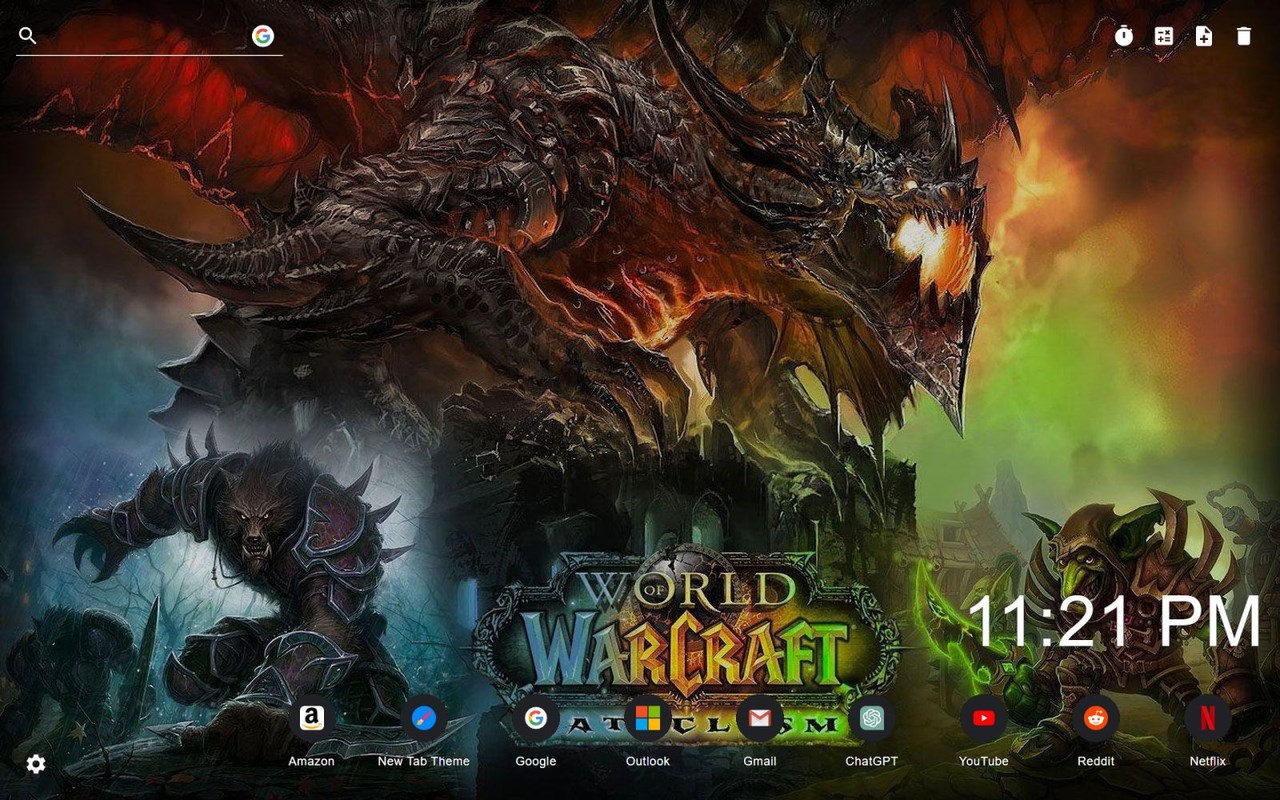Open the Reddit shortcut
This screenshot has width=1280, height=800.
1096,717
